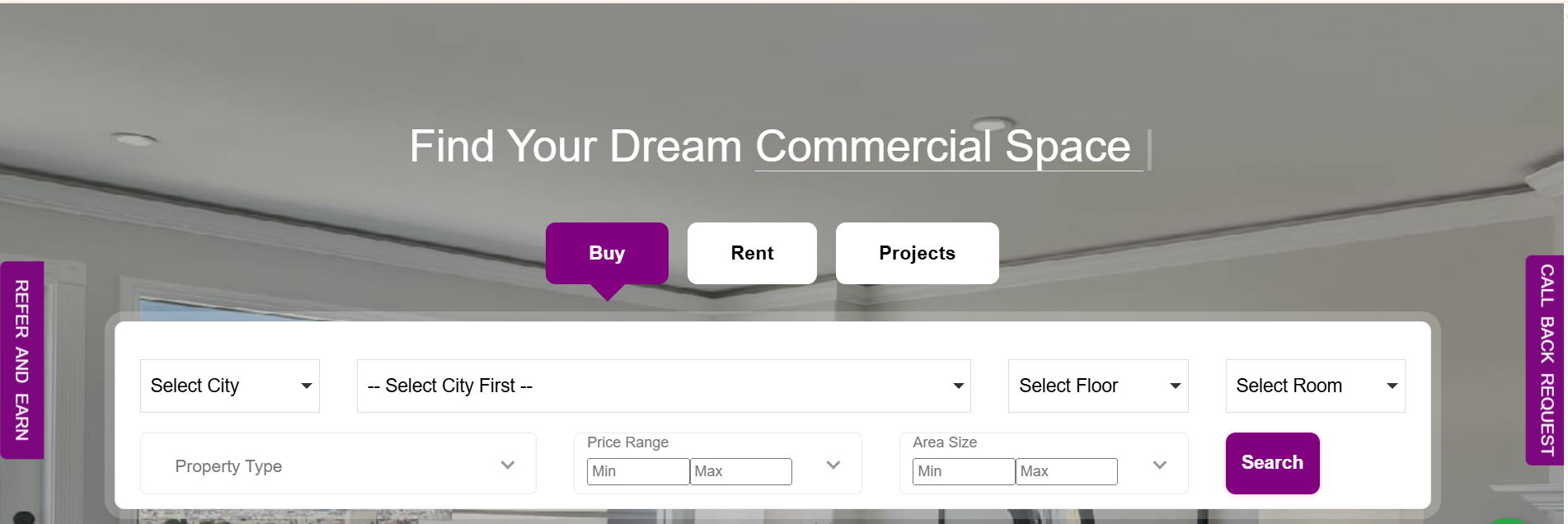Open the Projects tab
This screenshot has width=1568, height=524.
click(917, 253)
